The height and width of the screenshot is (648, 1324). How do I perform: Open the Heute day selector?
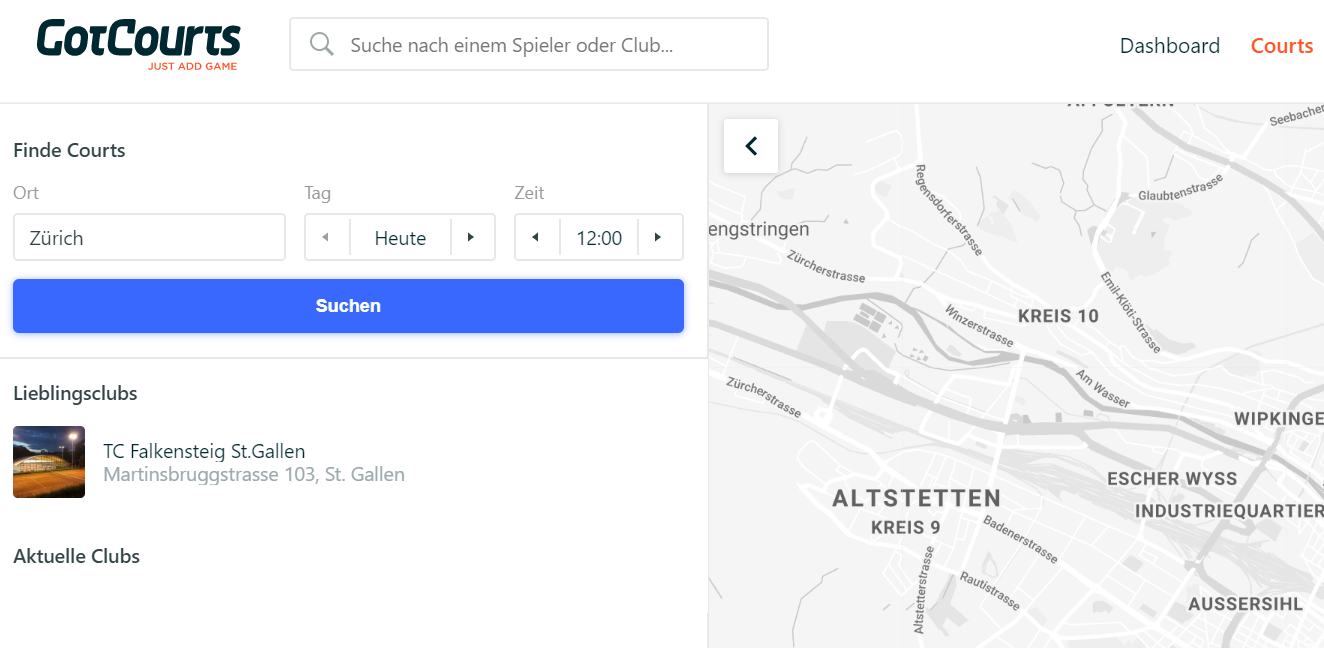400,238
